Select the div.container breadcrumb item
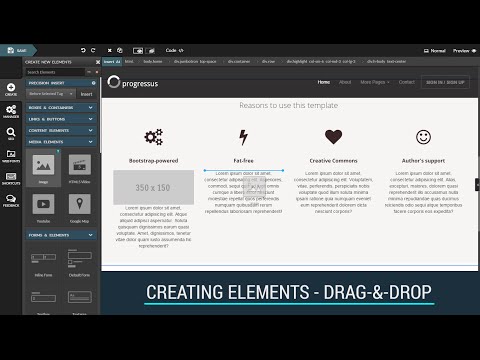 (x=239, y=62)
